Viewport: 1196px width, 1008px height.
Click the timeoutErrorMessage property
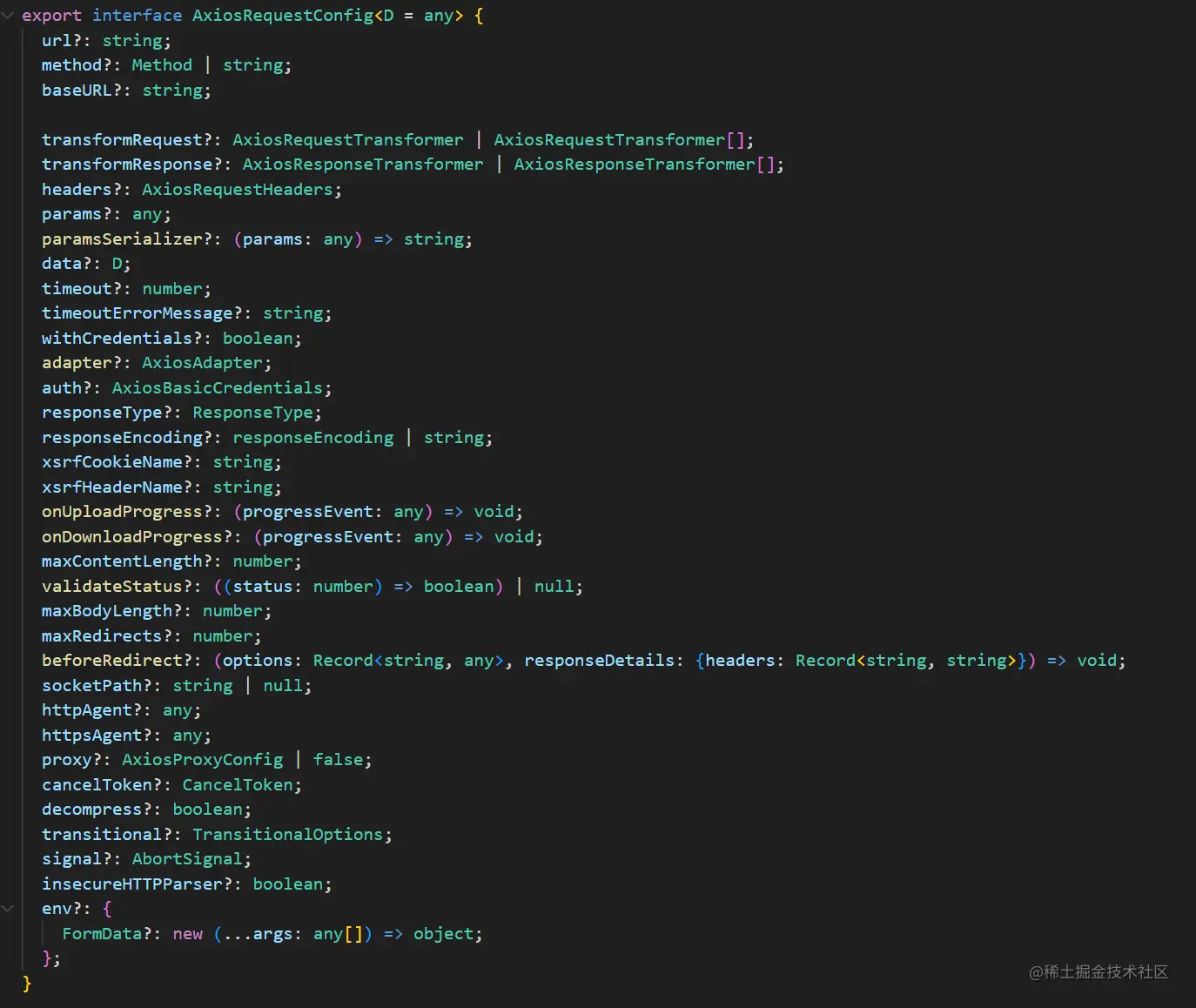click(x=138, y=313)
